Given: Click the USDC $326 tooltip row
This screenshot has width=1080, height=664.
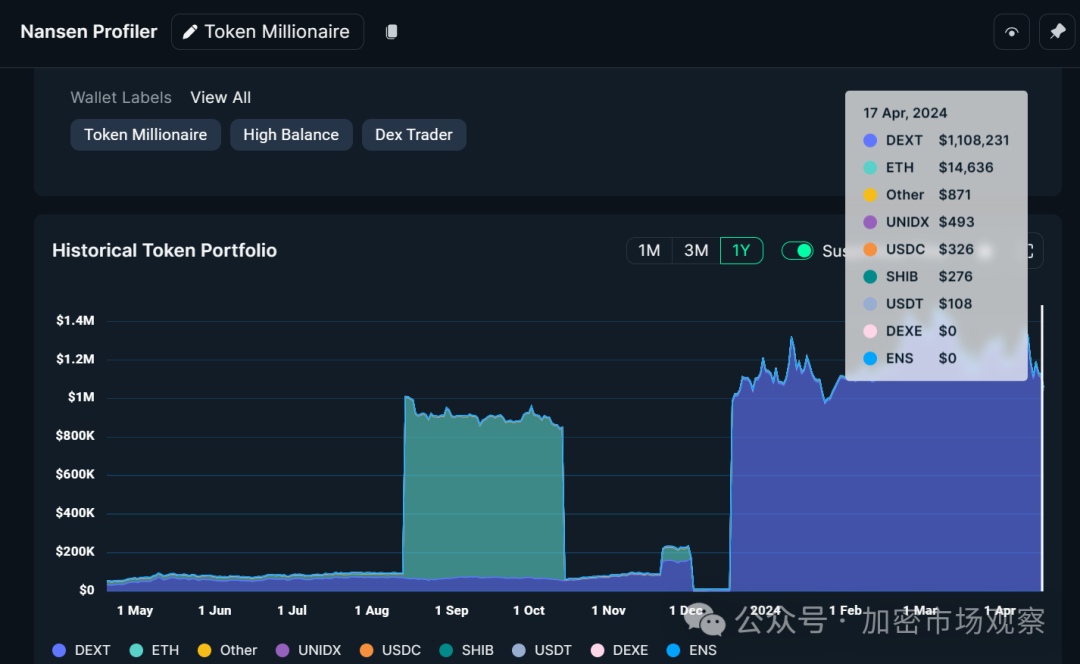Looking at the screenshot, I should click(x=918, y=249).
